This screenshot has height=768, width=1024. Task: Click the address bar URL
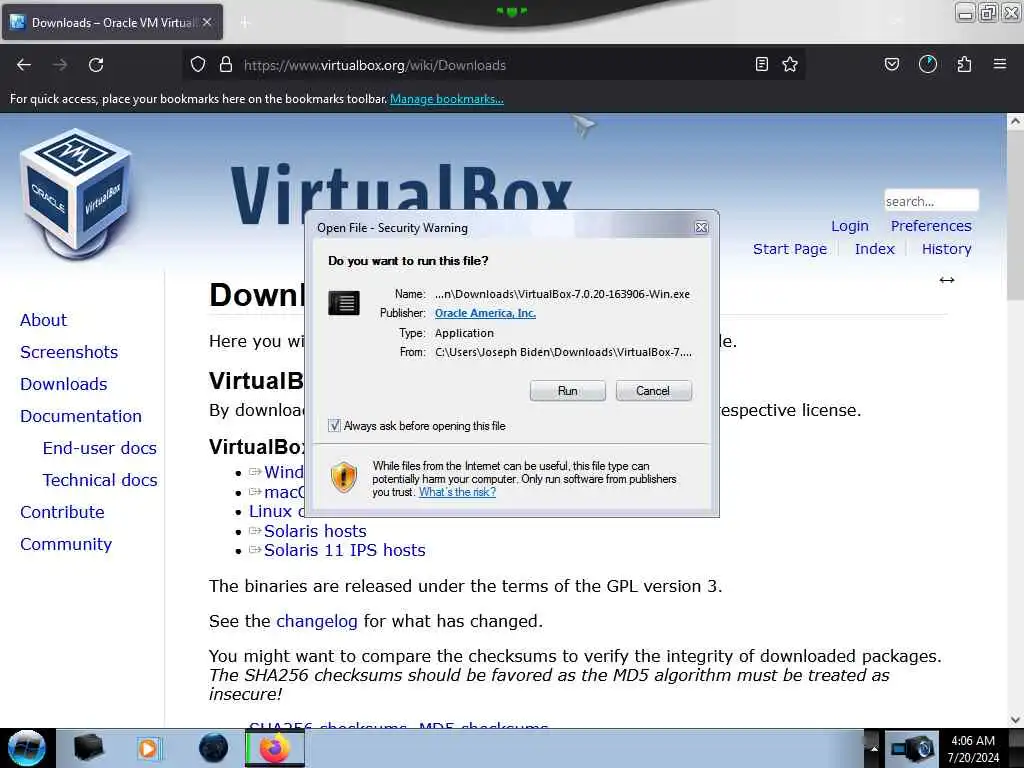374,65
